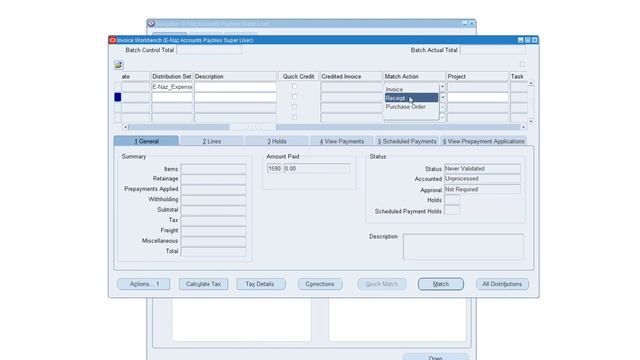Click the Batch Control Total field

click(209, 50)
